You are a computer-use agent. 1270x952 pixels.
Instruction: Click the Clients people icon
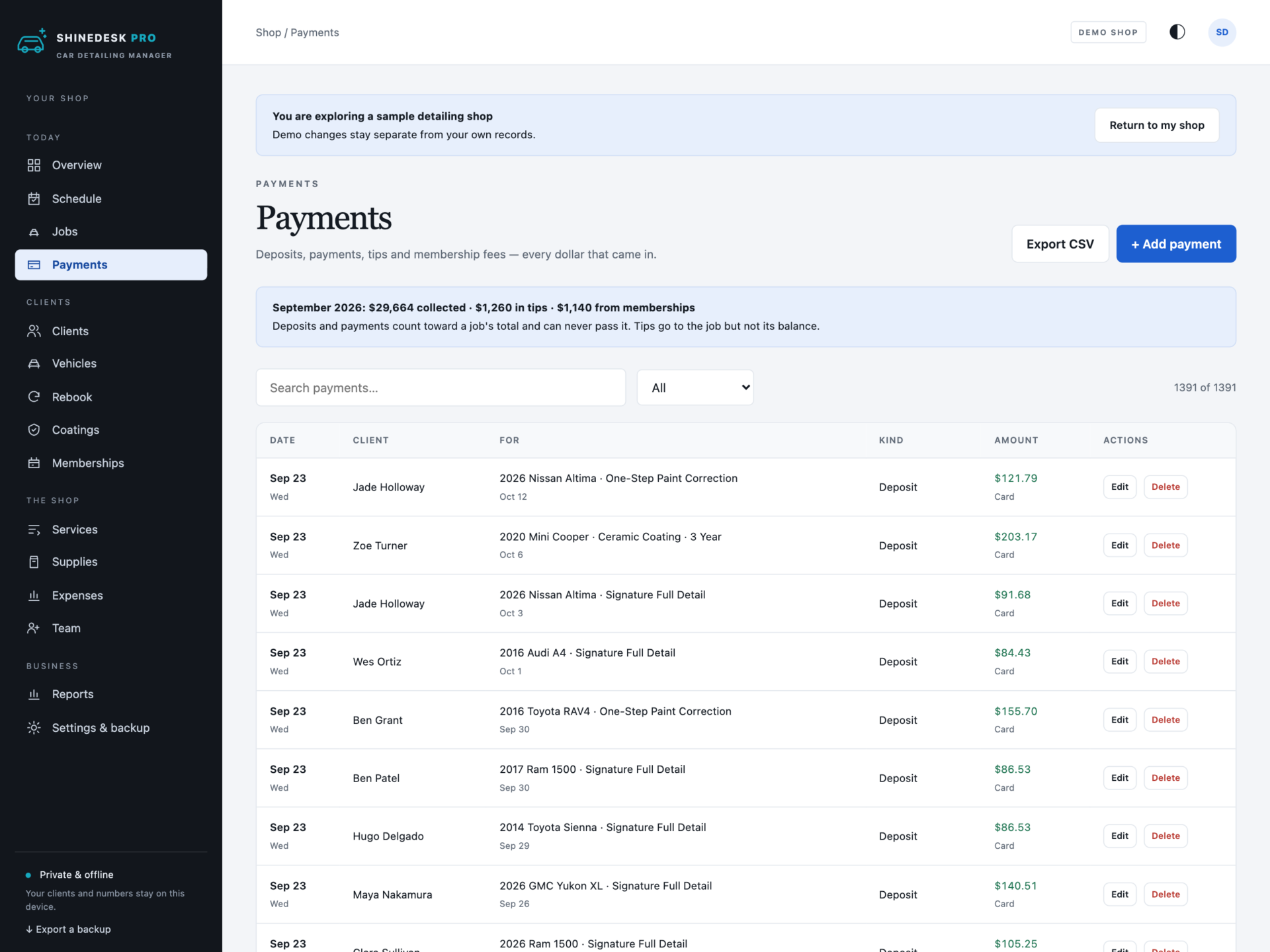click(34, 331)
